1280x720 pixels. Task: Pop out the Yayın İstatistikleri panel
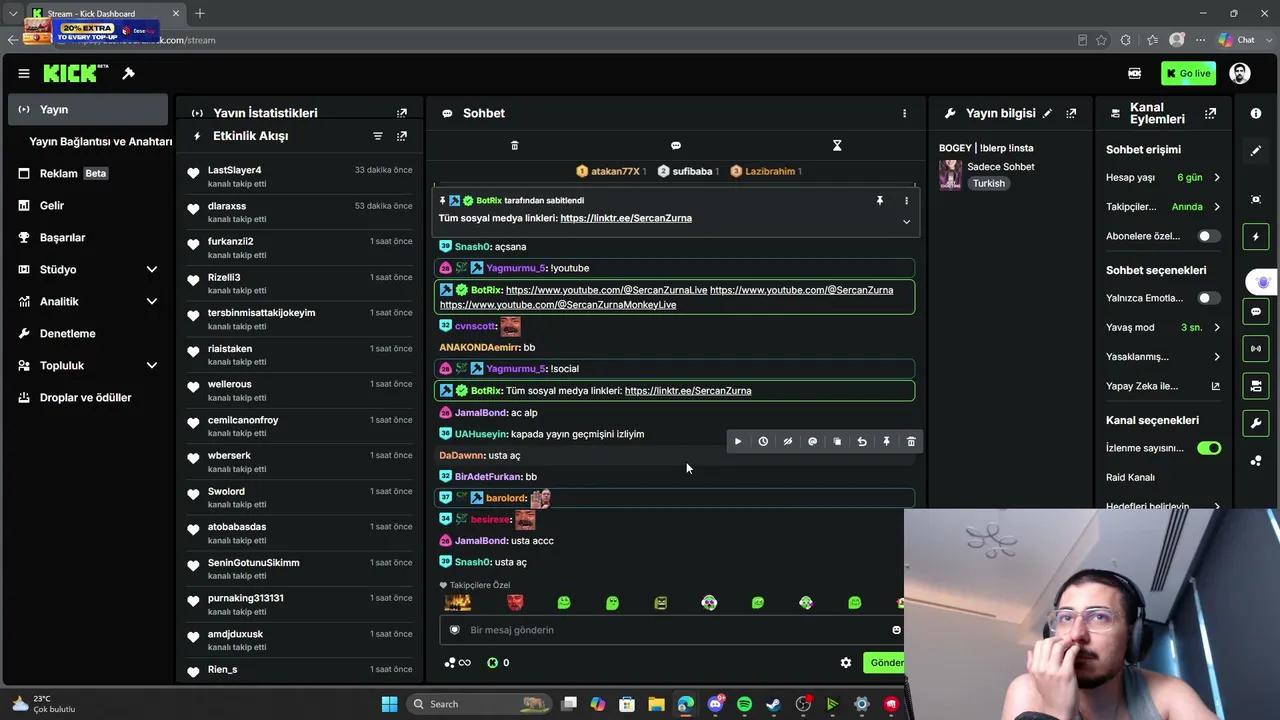pyautogui.click(x=402, y=113)
